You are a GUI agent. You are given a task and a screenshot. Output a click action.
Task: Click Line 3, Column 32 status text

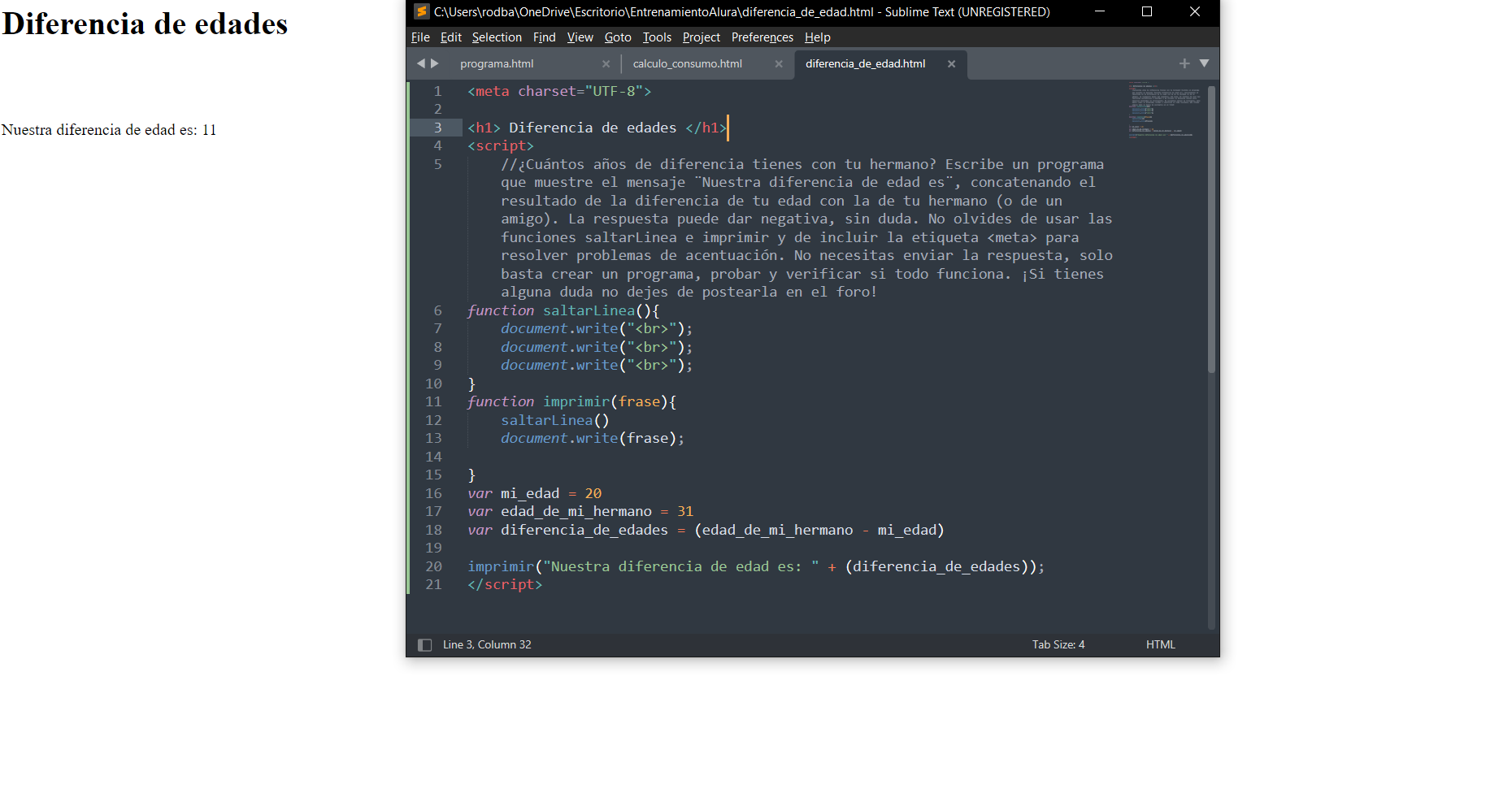pyautogui.click(x=487, y=645)
